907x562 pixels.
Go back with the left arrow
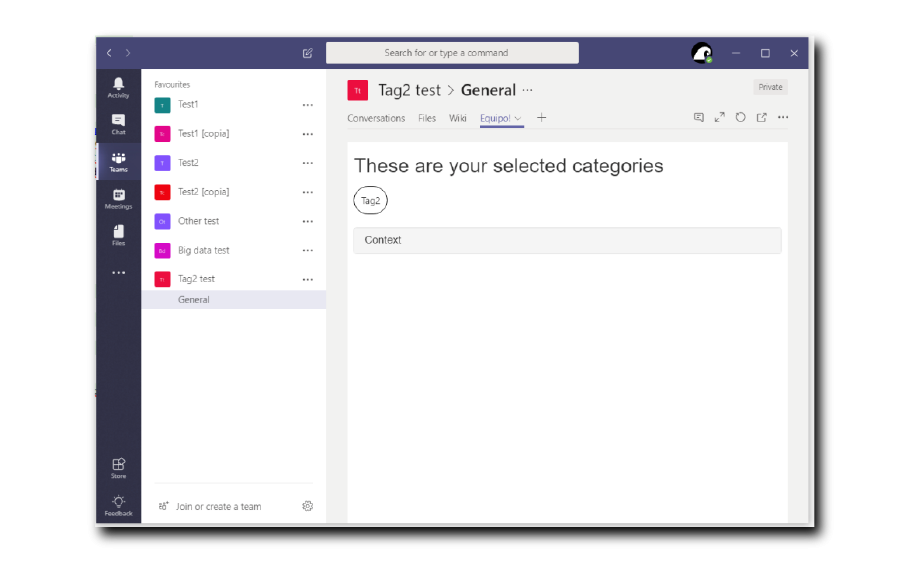(x=109, y=53)
